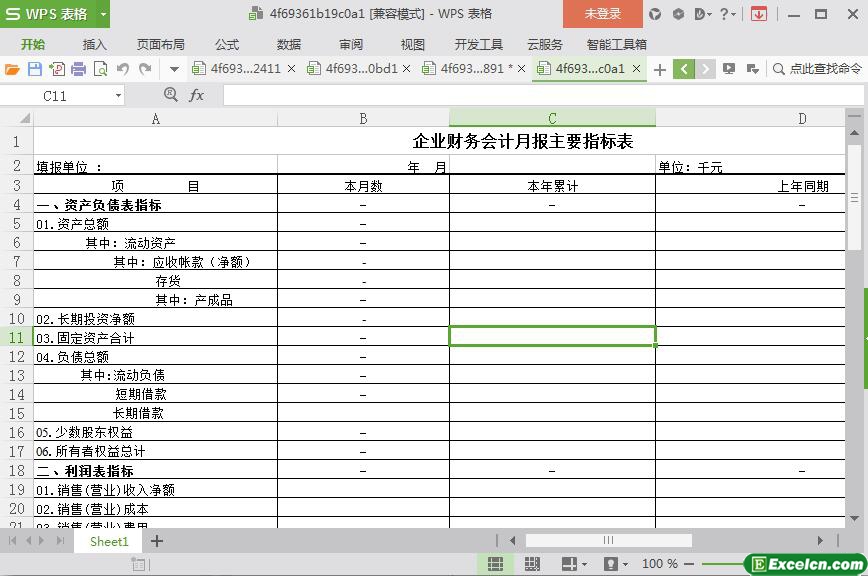The height and width of the screenshot is (576, 868).
Task: Close the active 4f693...c0a1 document tab
Action: (x=637, y=69)
